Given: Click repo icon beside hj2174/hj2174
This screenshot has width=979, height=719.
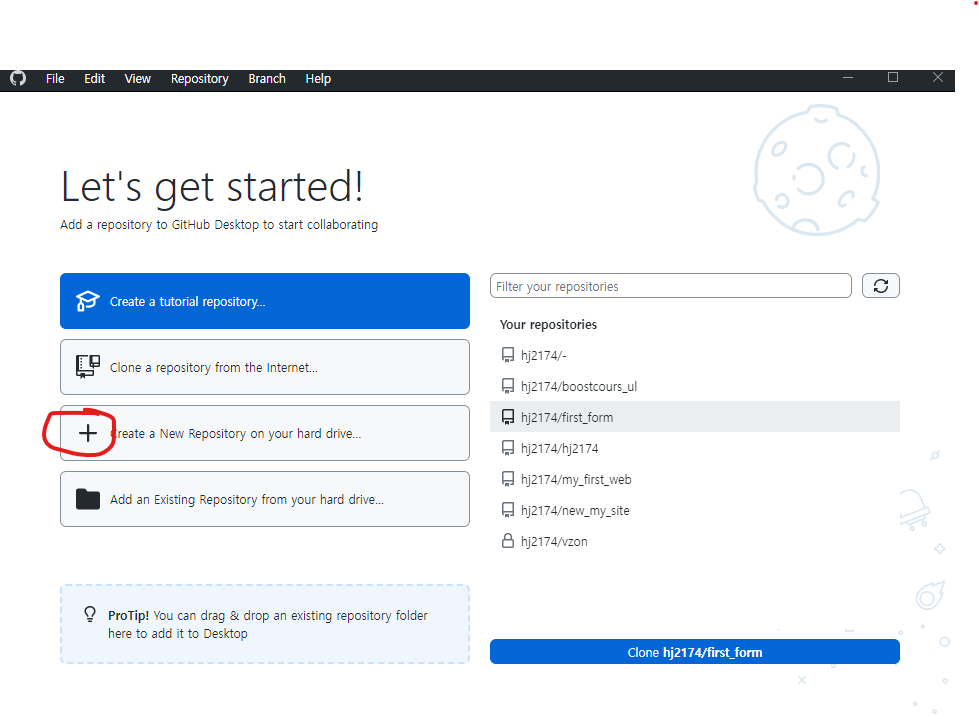Looking at the screenshot, I should point(508,448).
